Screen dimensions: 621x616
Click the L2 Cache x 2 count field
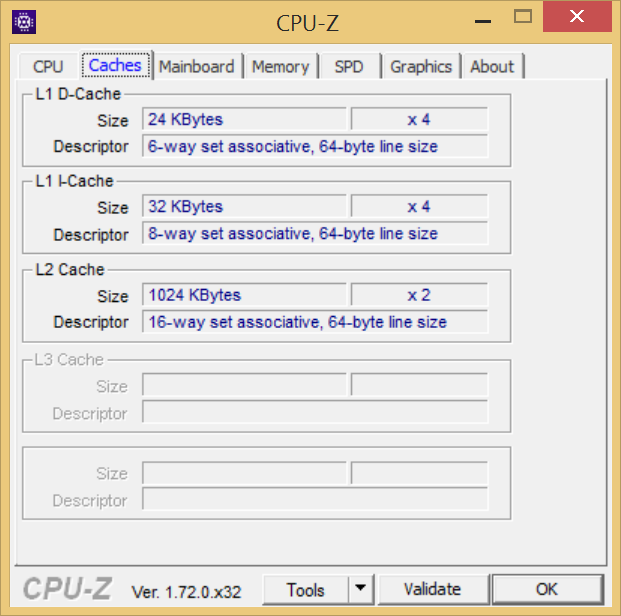(x=419, y=295)
